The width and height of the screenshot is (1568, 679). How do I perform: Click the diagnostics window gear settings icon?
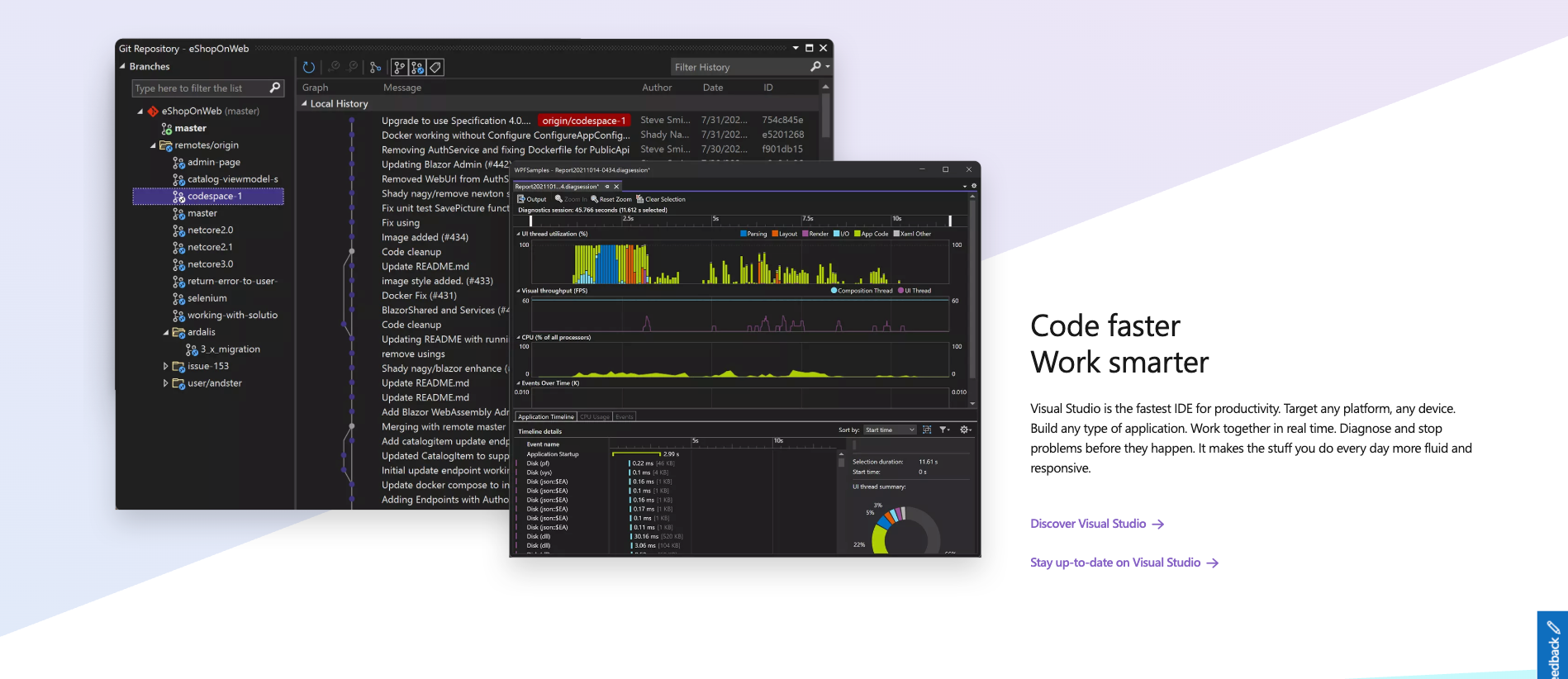point(974,186)
